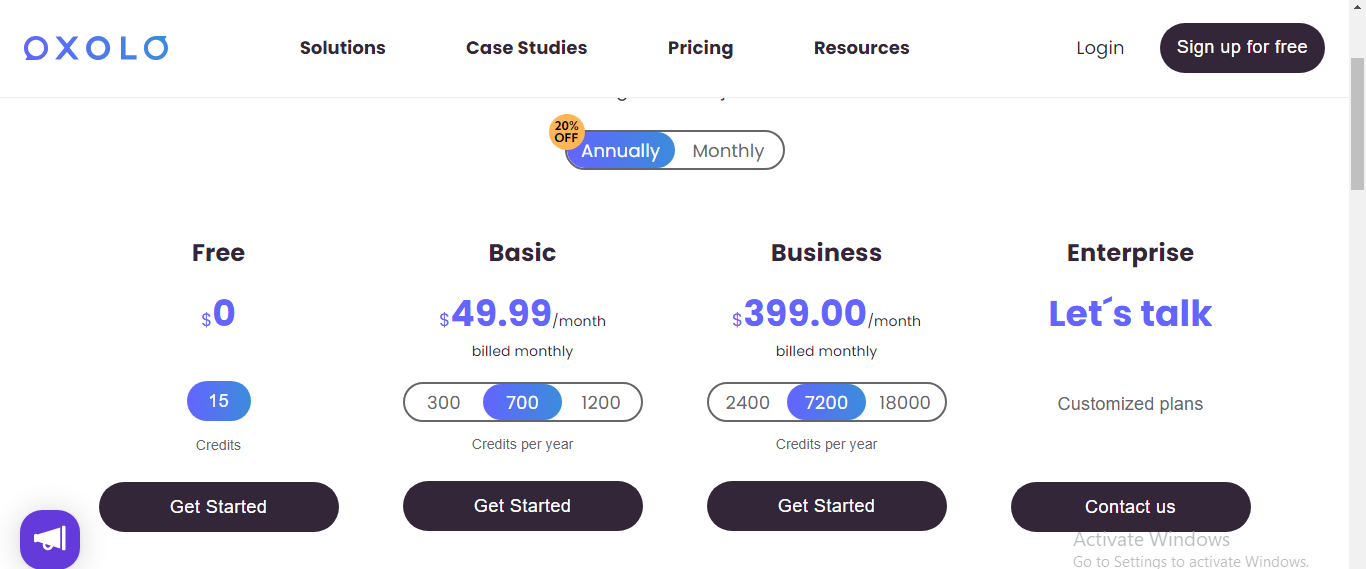This screenshot has height=569, width=1366.
Task: Select 7200 credits for Business plan
Action: 826,403
